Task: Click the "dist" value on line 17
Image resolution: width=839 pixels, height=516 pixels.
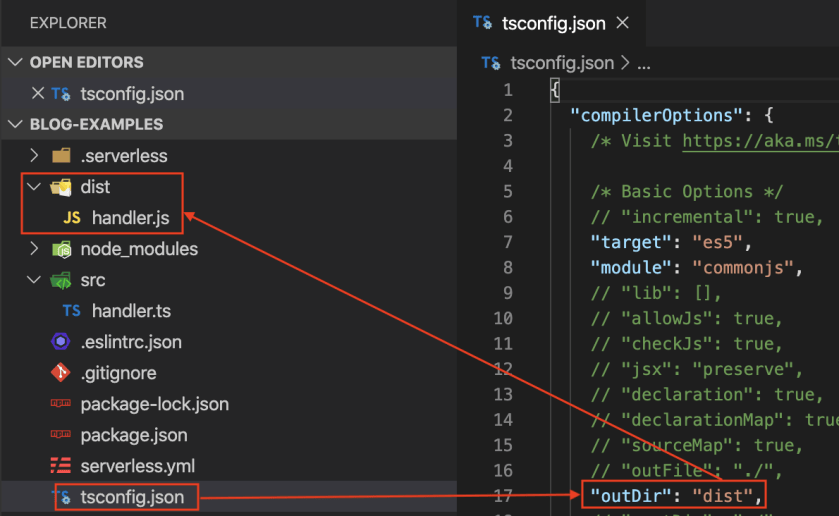Action: point(722,496)
